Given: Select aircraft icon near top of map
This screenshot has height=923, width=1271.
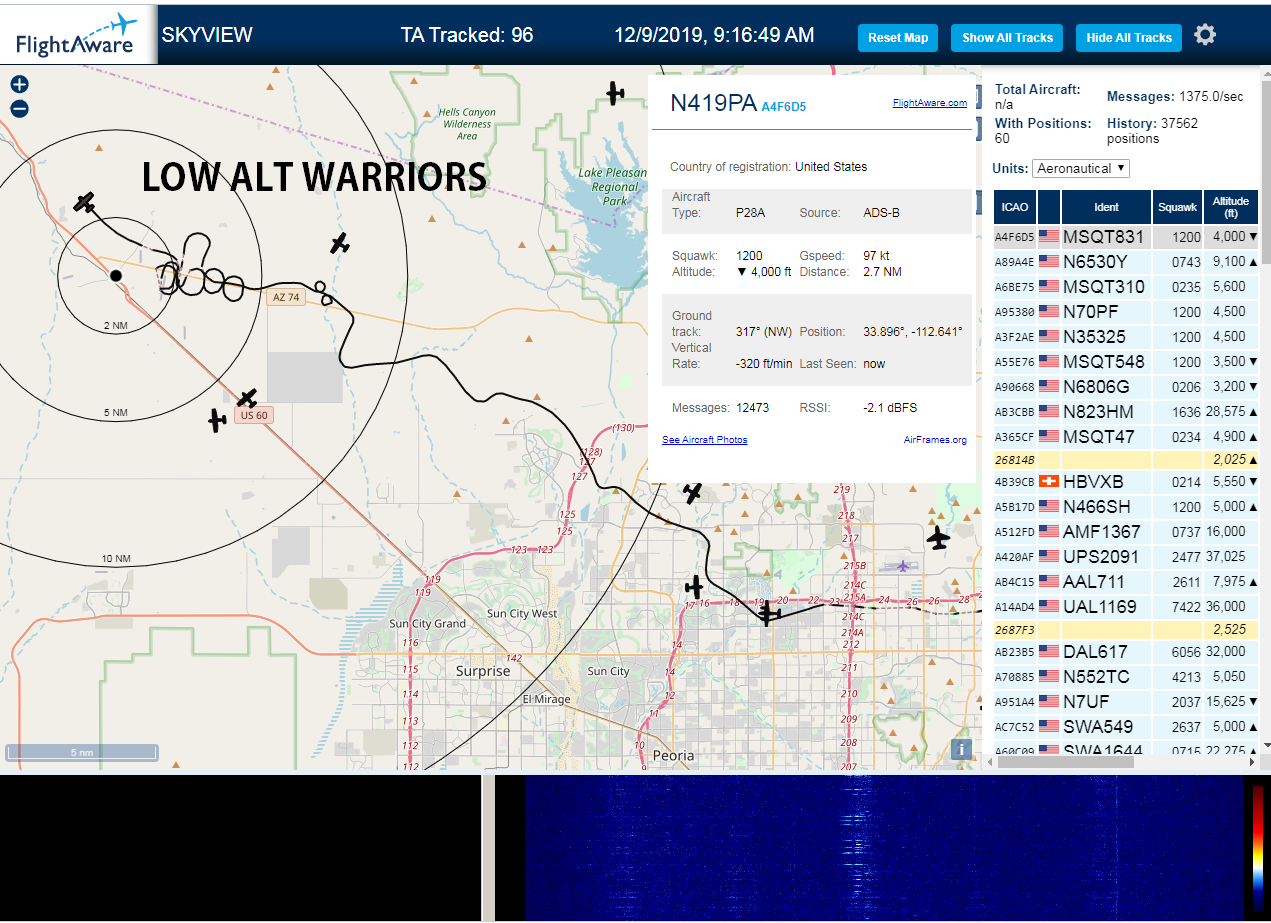Looking at the screenshot, I should 615,94.
